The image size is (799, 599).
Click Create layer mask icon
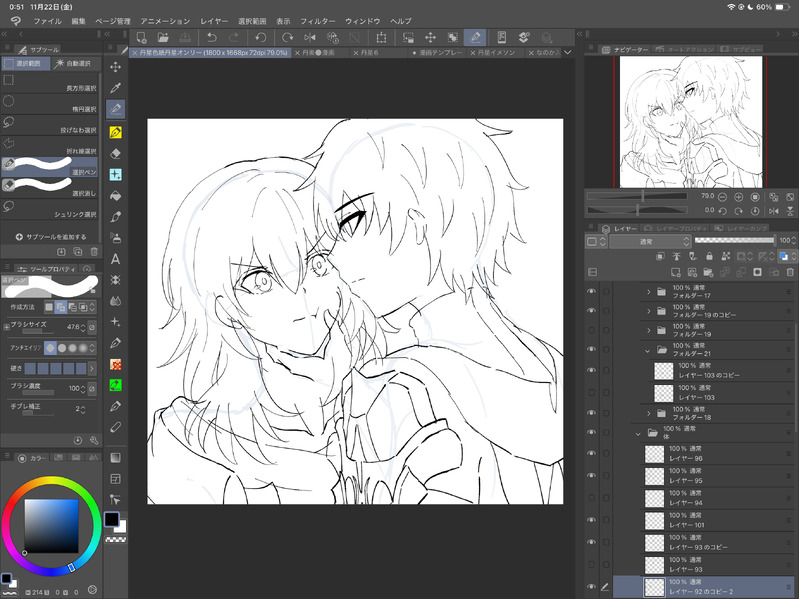click(x=758, y=273)
